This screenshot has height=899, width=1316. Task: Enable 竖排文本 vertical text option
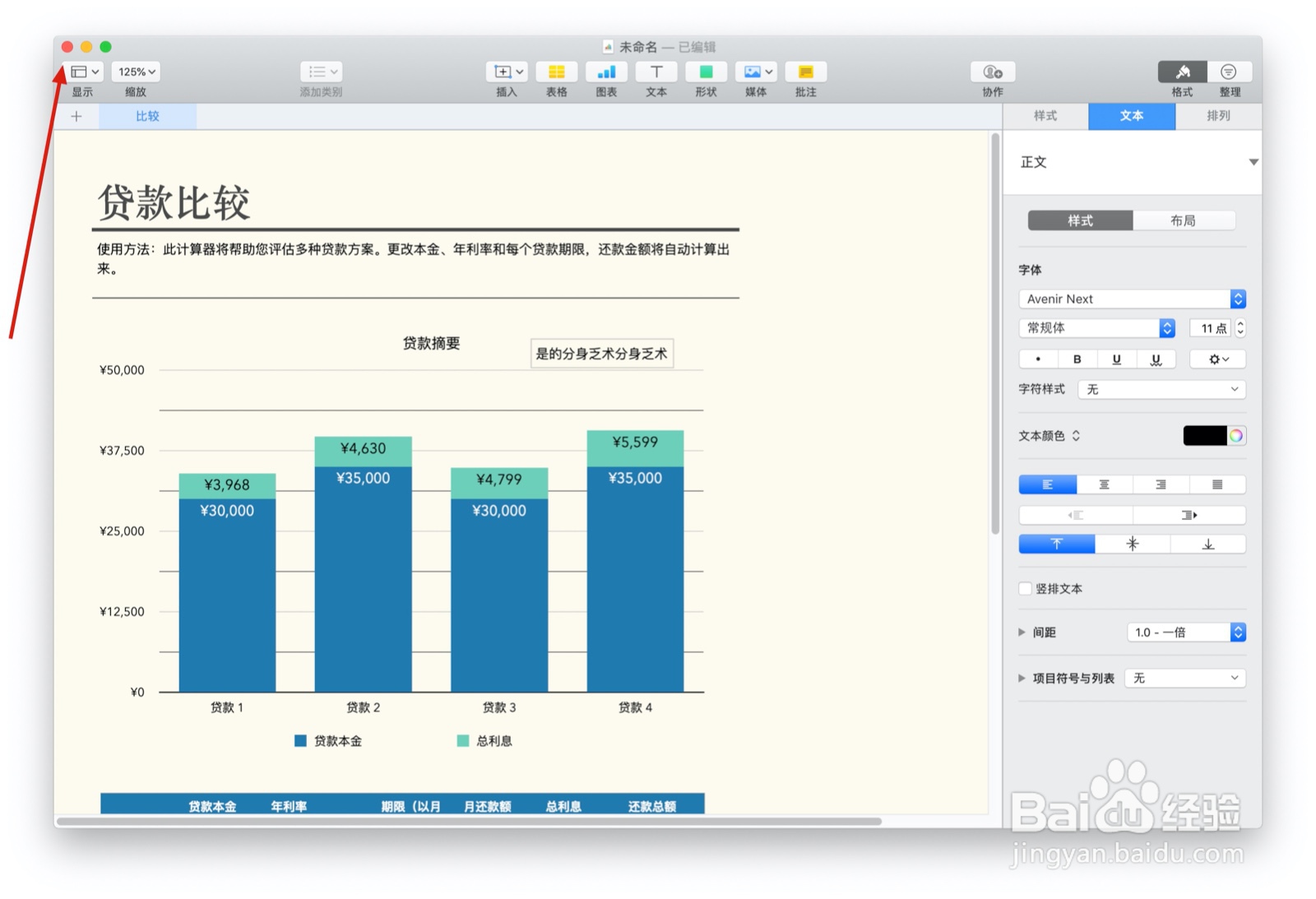(1025, 588)
